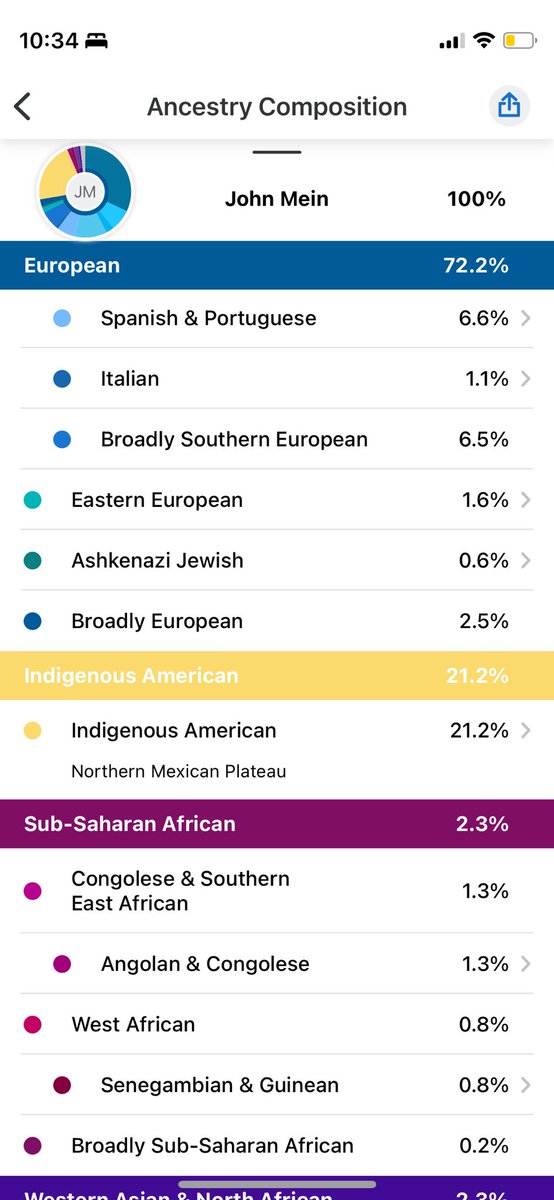Open Indigenous American 21.2% chevron
554x1200 pixels.
(x=526, y=731)
